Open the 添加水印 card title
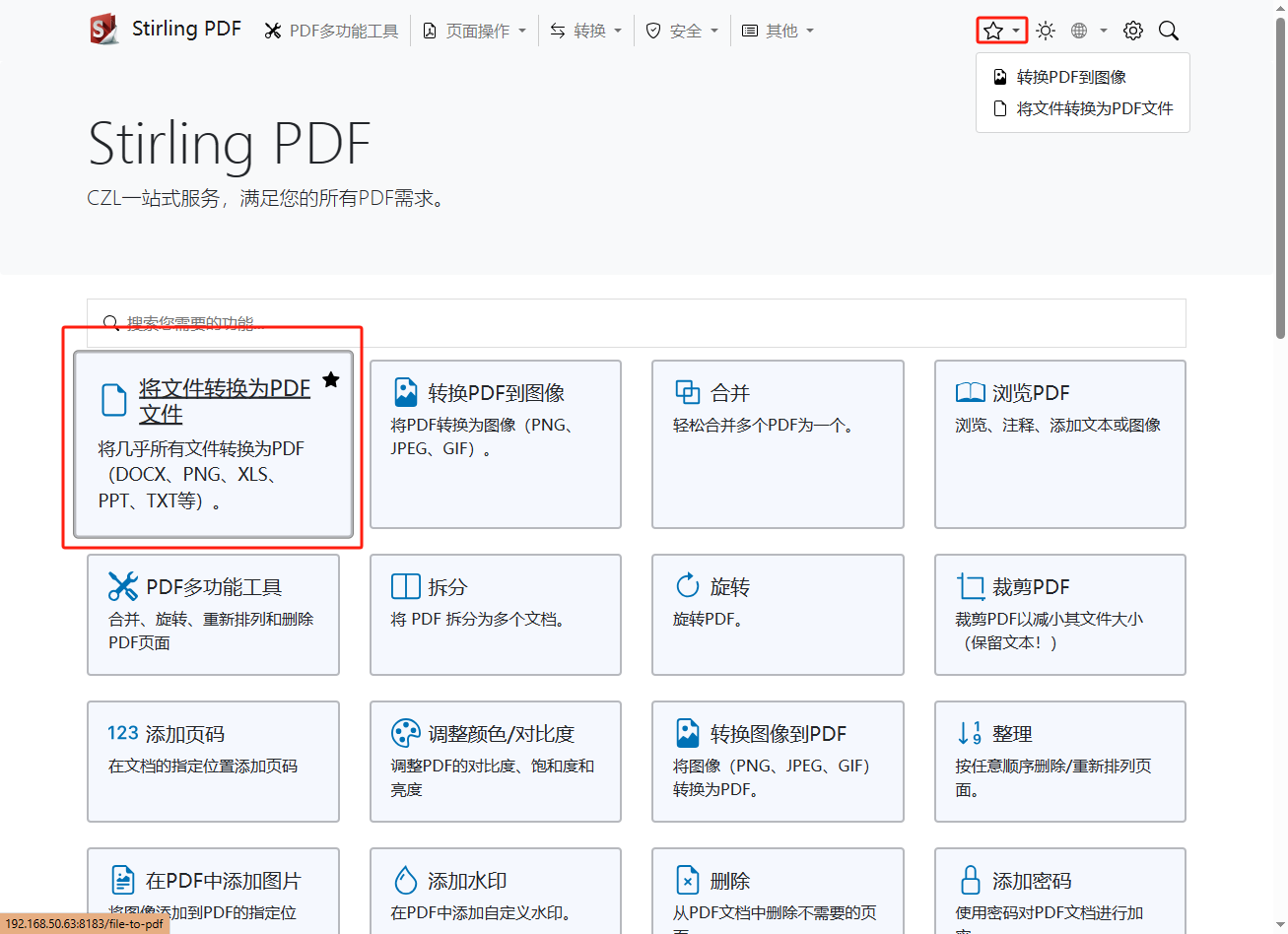Screen dimensions: 1288x934 pos(467,881)
